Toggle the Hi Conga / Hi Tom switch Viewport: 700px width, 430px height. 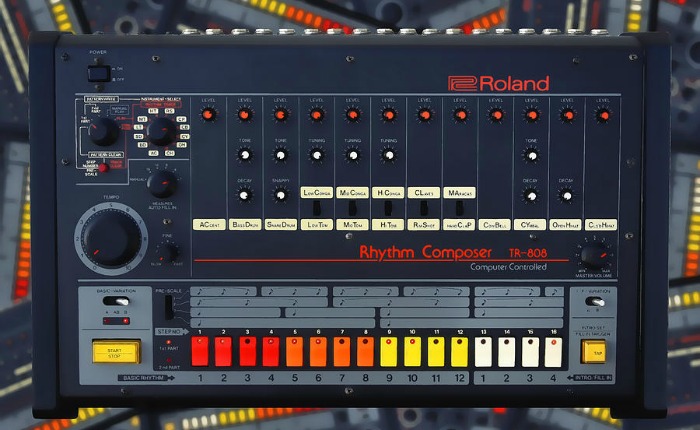[x=388, y=208]
